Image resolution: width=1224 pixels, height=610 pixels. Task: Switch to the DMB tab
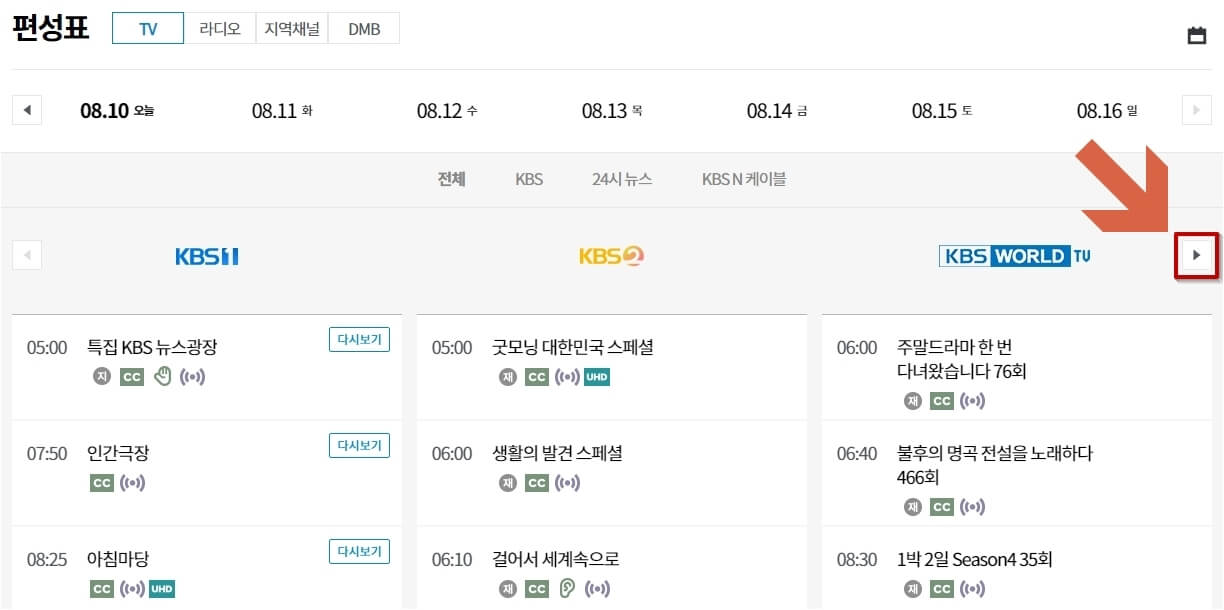coord(364,28)
